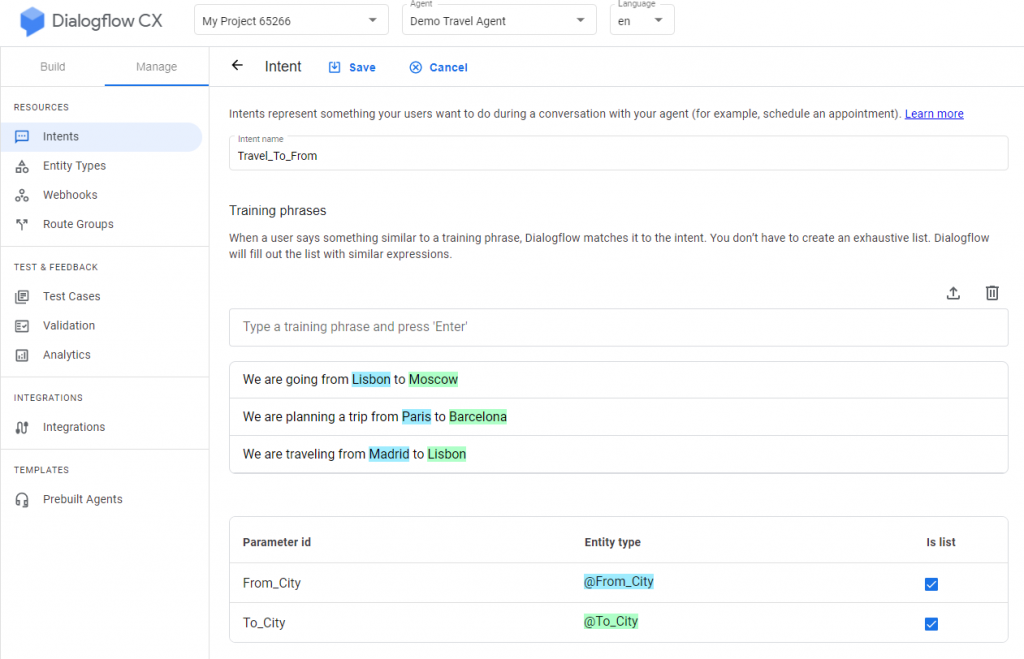Image resolution: width=1024 pixels, height=659 pixels.
Task: Click the upload training phrases icon
Action: tap(953, 293)
